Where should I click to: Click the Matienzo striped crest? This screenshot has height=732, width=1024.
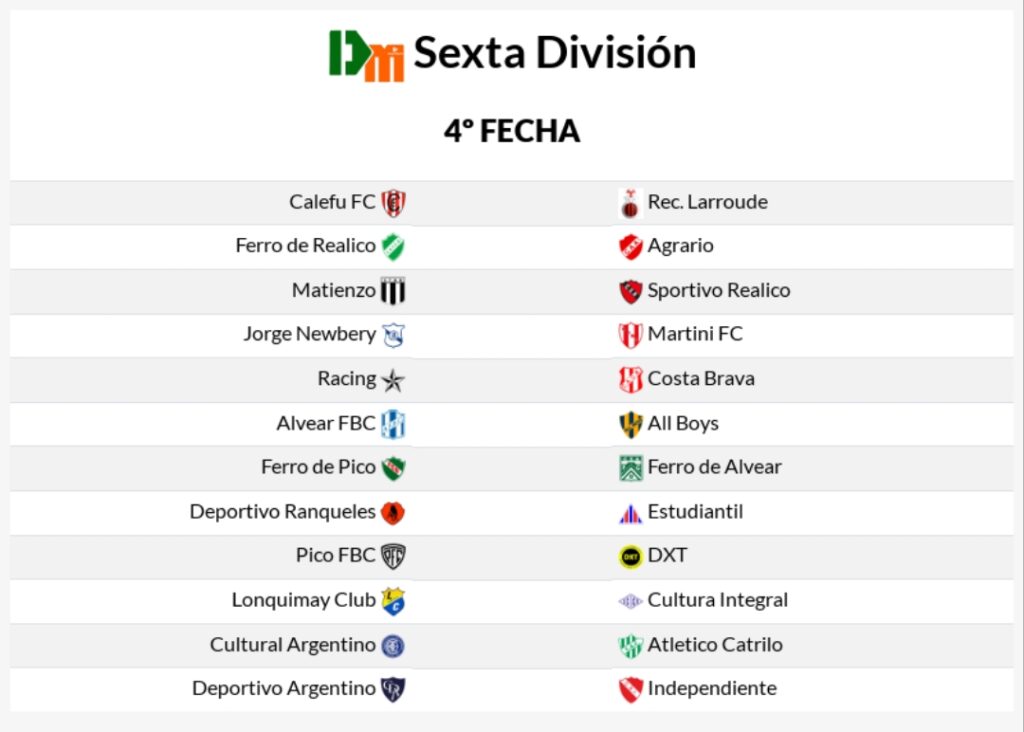(x=393, y=291)
